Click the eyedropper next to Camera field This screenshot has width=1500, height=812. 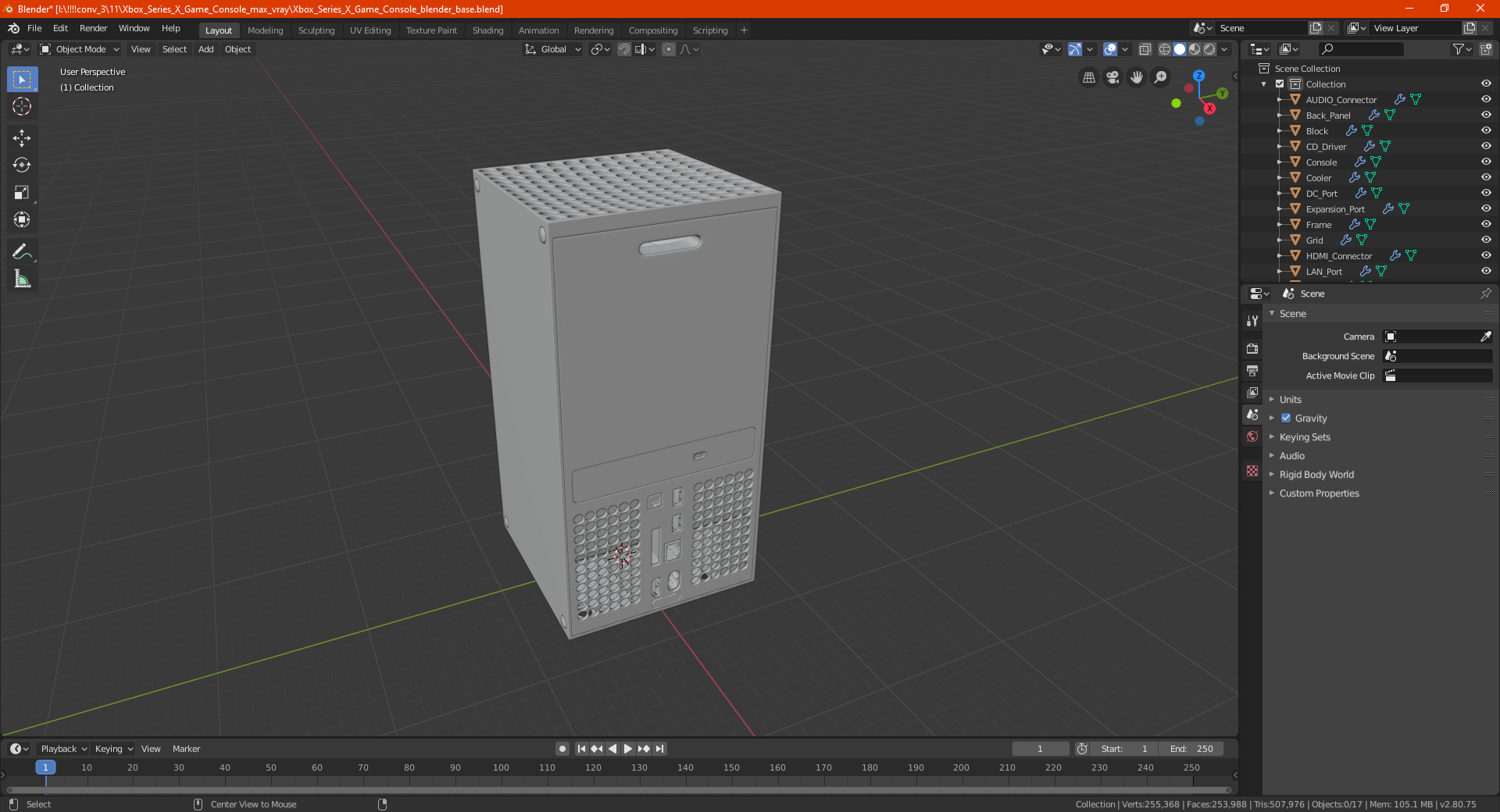pyautogui.click(x=1485, y=337)
